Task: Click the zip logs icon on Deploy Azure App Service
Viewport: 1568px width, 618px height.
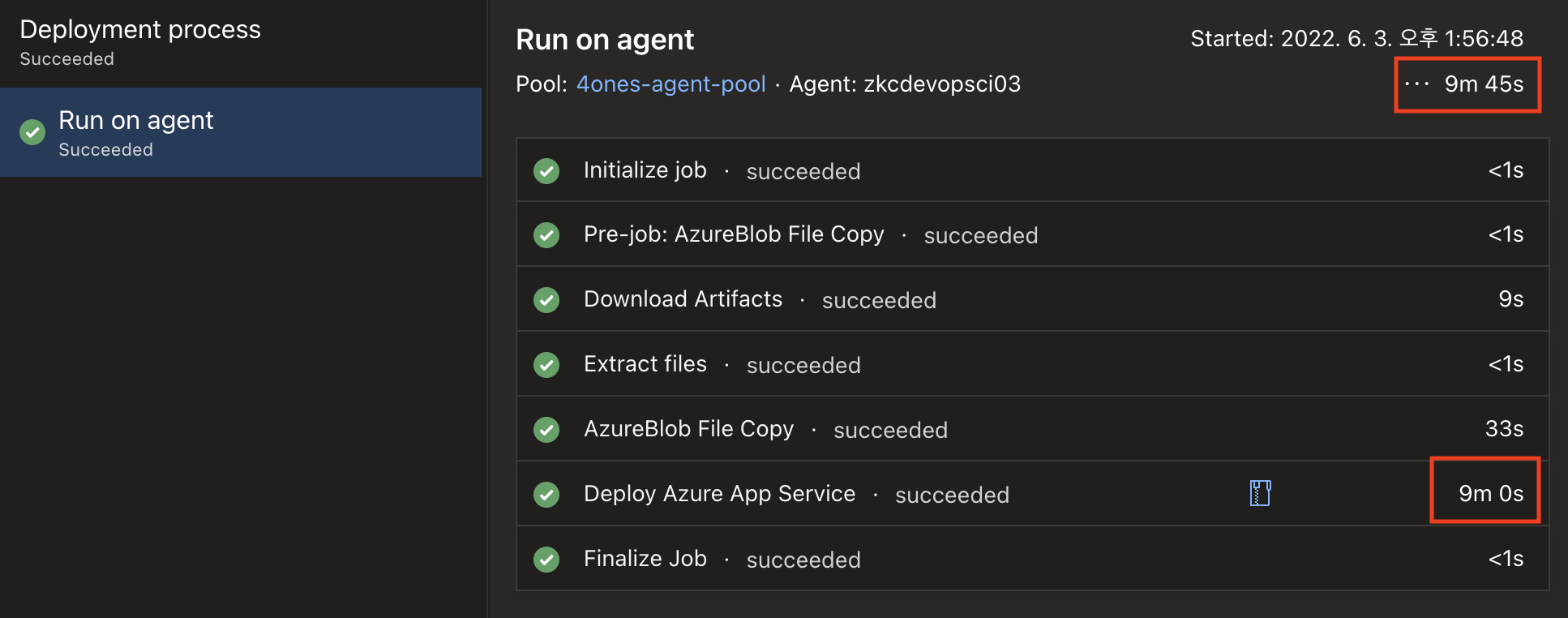Action: coord(1260,493)
